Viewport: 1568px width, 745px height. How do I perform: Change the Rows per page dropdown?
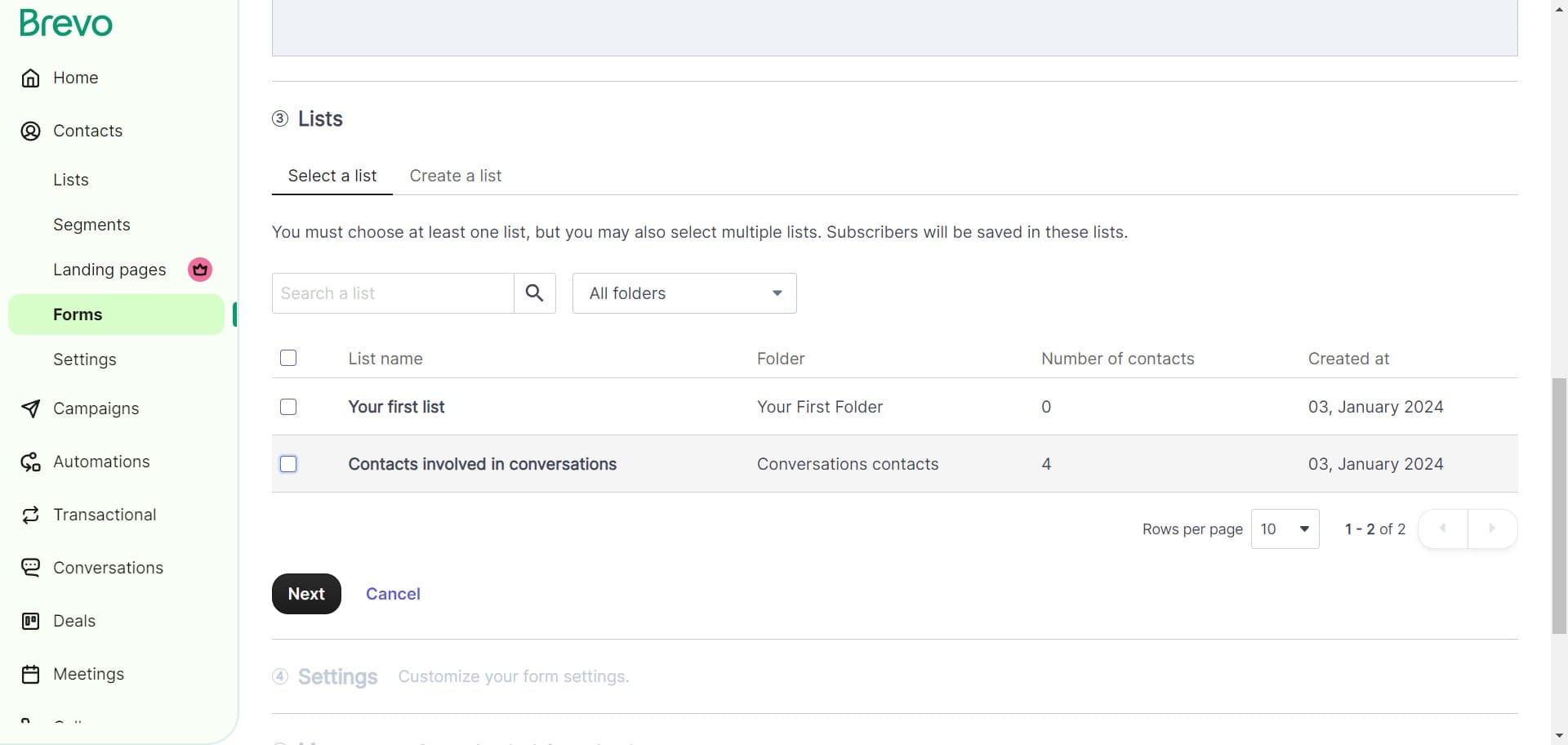(x=1285, y=529)
